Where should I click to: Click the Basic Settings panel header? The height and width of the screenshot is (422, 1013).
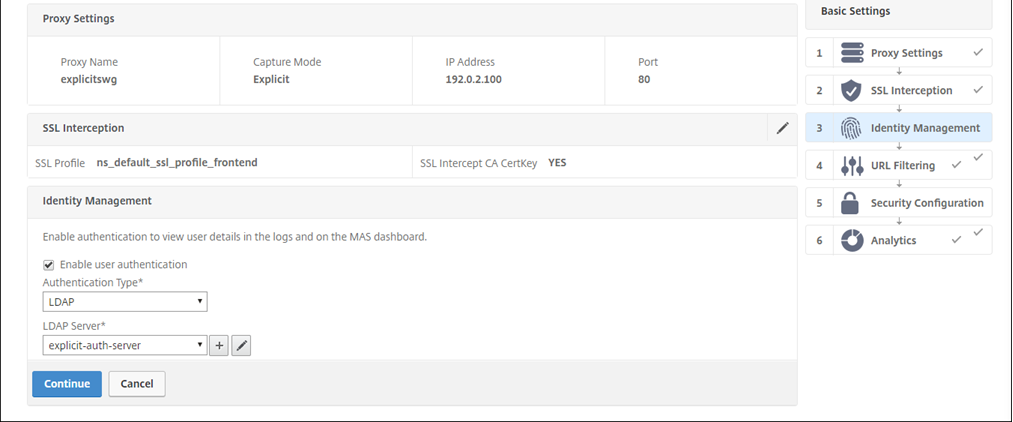pyautogui.click(x=855, y=12)
